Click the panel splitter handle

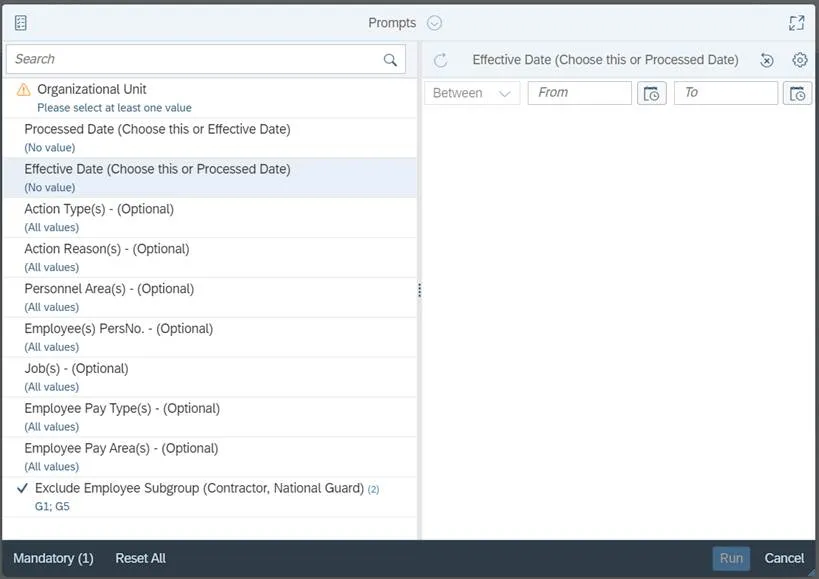(x=419, y=290)
